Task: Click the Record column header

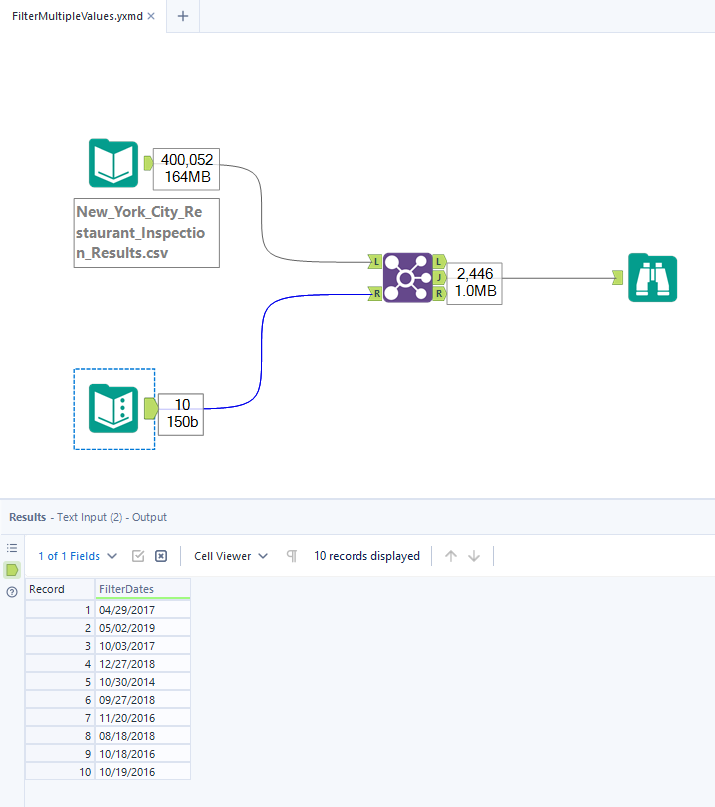Action: pyautogui.click(x=60, y=589)
